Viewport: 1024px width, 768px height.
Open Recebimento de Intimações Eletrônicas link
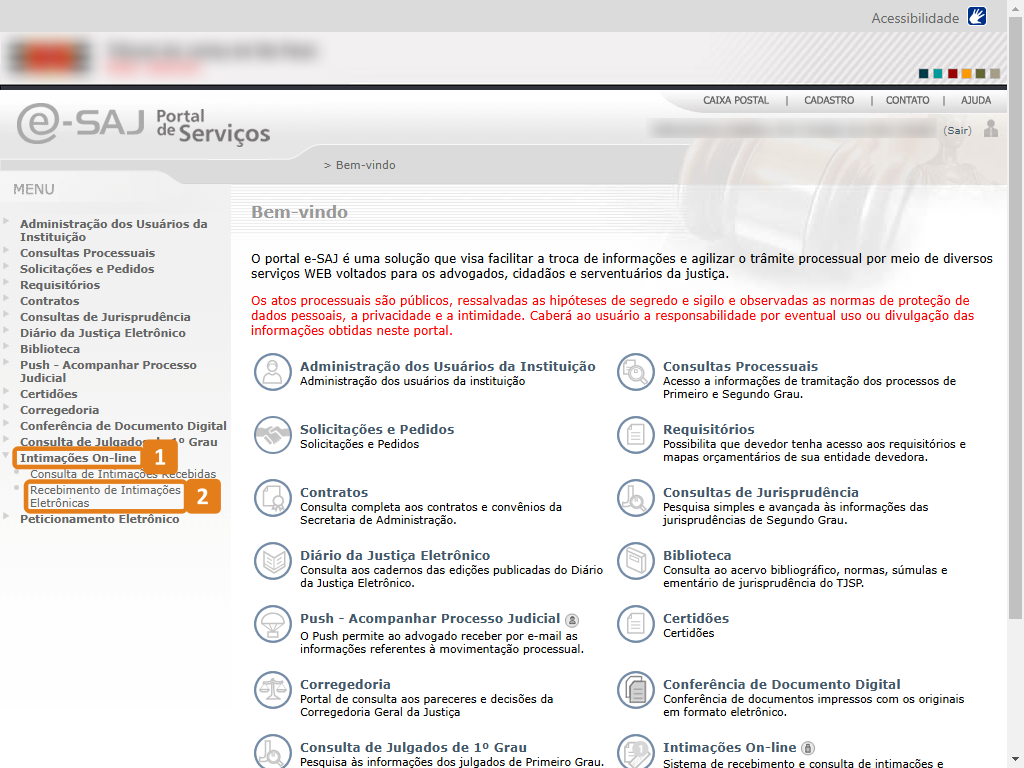(104, 496)
